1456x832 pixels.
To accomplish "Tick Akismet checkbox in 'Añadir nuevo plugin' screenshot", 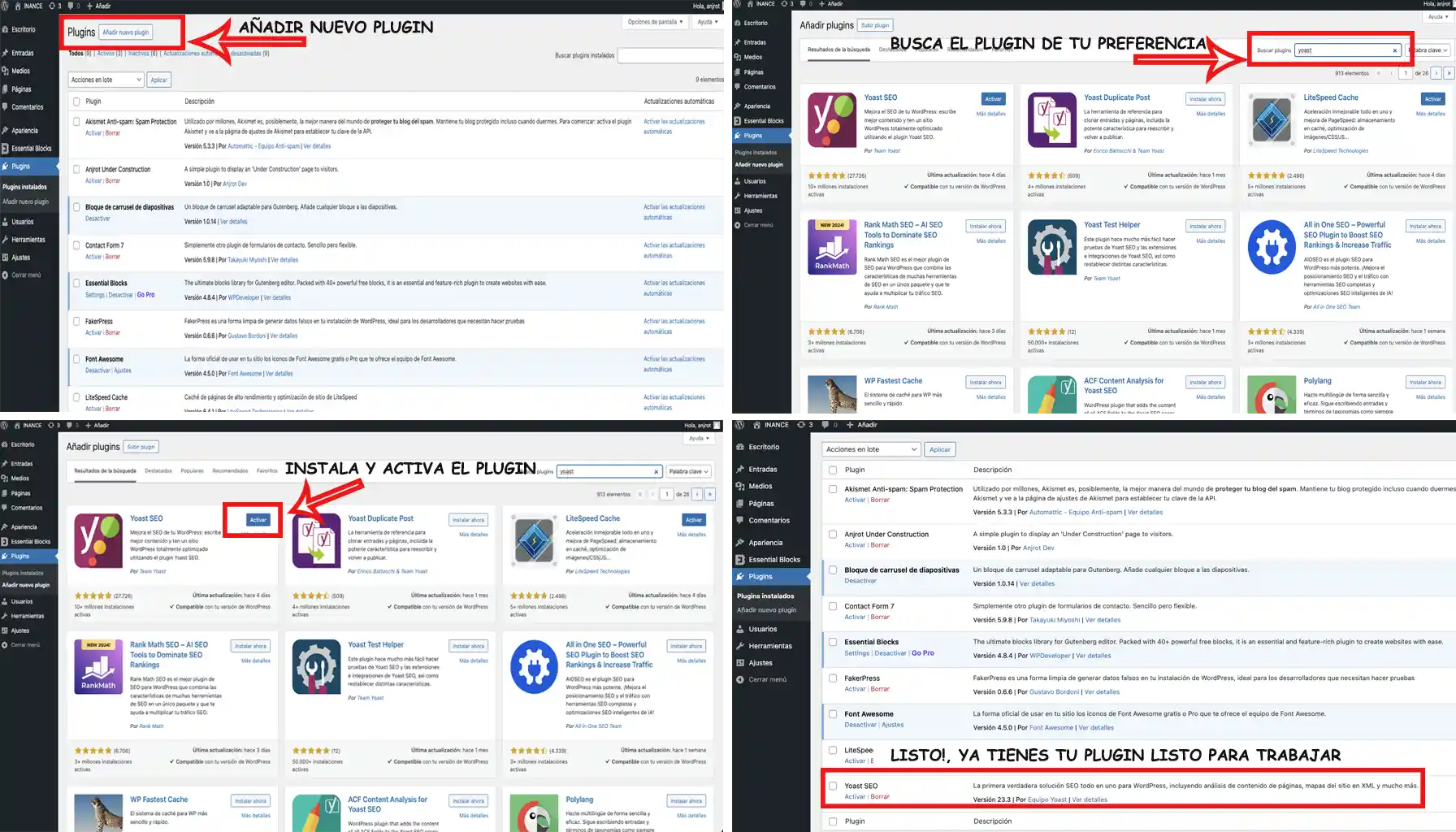I will click(76, 122).
